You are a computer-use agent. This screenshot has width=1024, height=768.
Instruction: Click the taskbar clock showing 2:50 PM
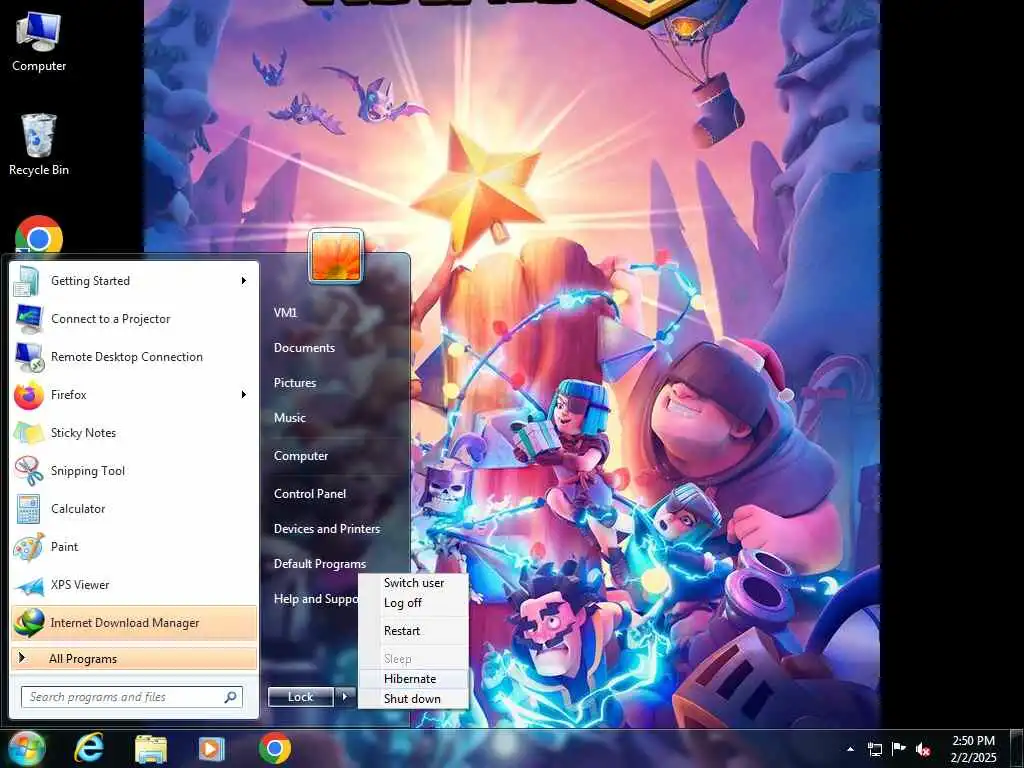(973, 749)
